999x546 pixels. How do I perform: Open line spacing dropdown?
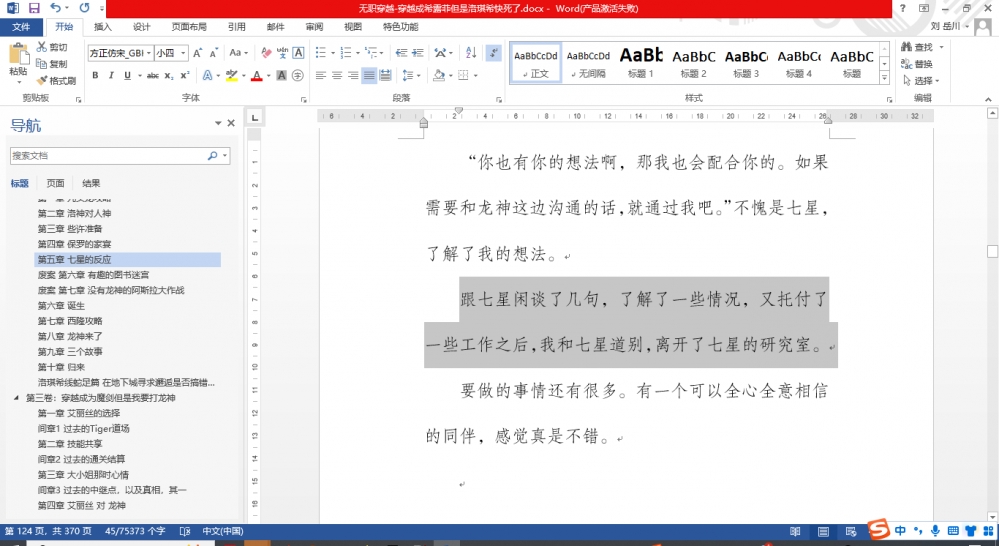click(412, 75)
